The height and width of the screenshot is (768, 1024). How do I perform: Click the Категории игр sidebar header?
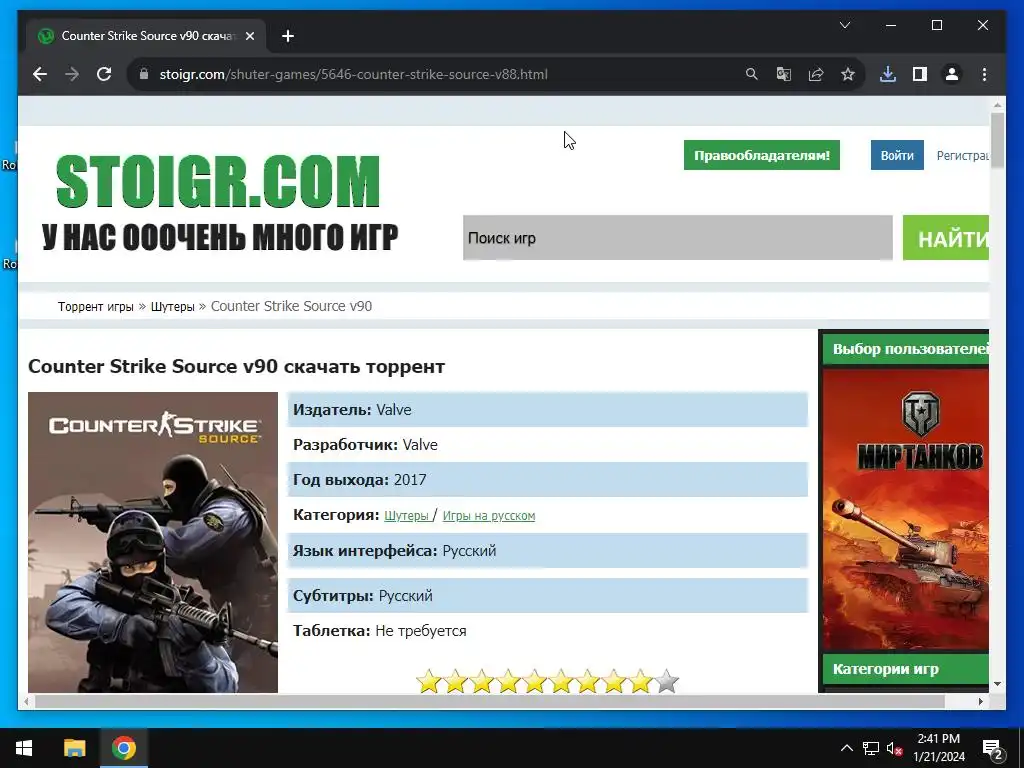coord(906,669)
